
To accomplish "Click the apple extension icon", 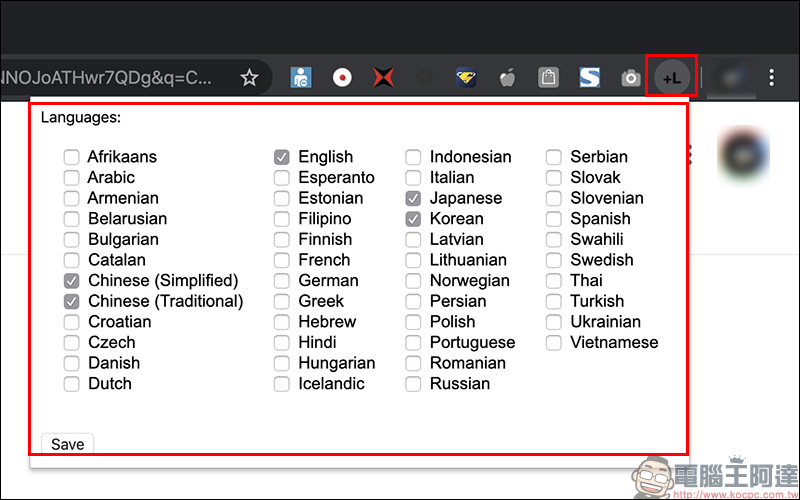I will pos(506,77).
